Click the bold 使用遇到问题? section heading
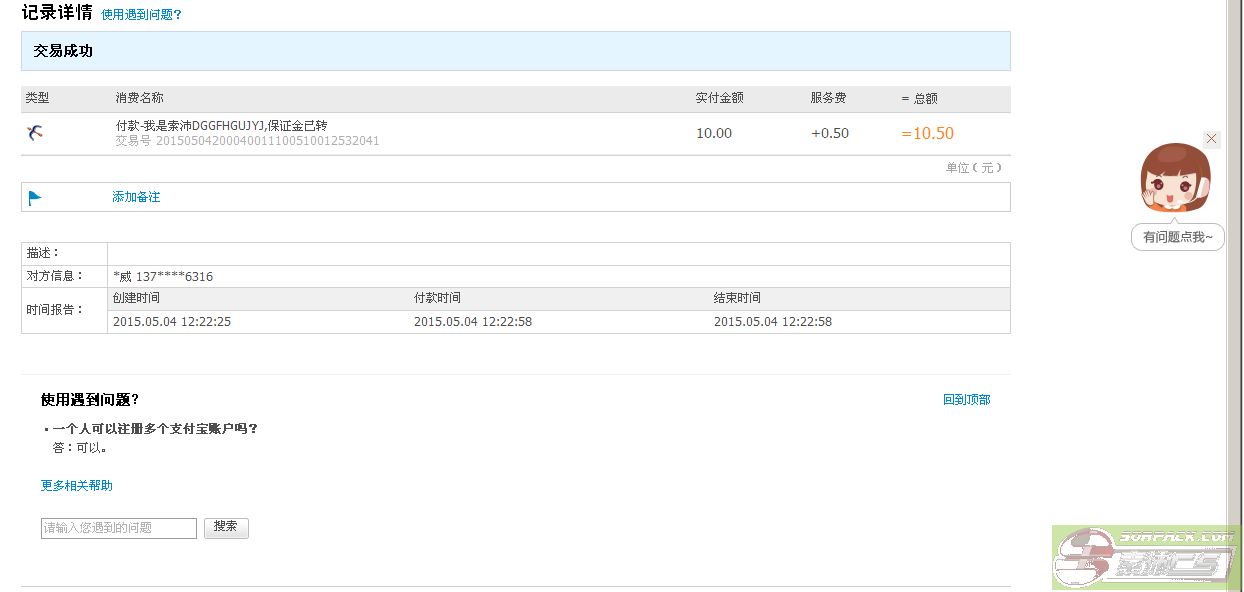Image resolution: width=1244 pixels, height=592 pixels. click(90, 400)
